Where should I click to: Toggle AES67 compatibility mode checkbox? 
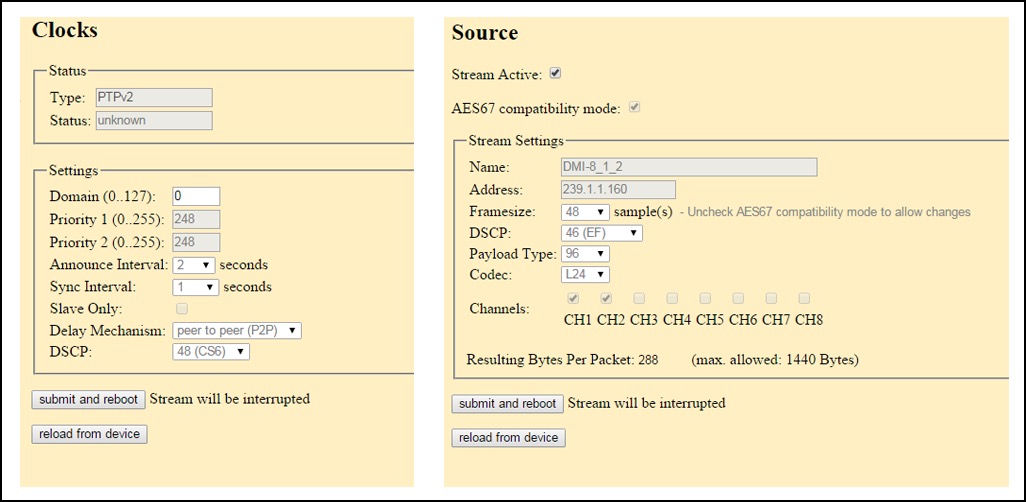(x=634, y=107)
